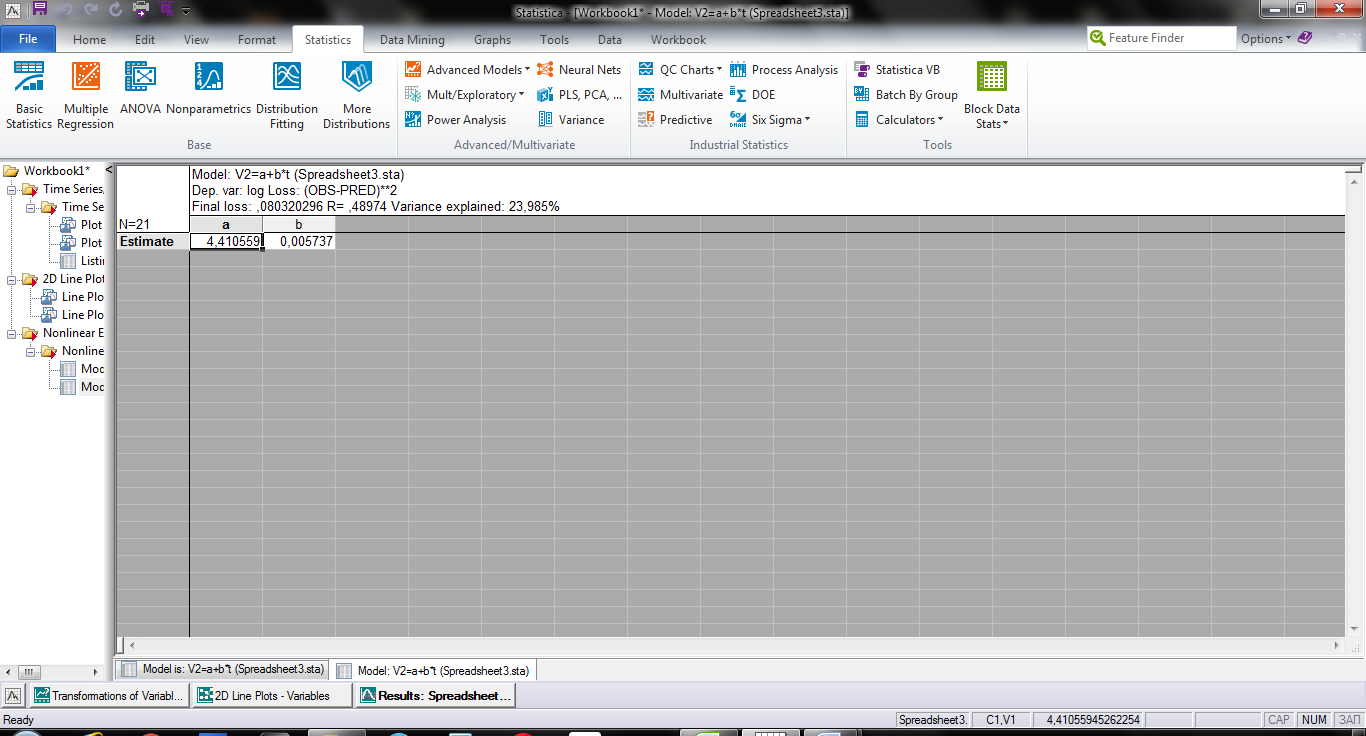Restore 2D Line Plots - Variables window
1366x736 pixels.
272,696
